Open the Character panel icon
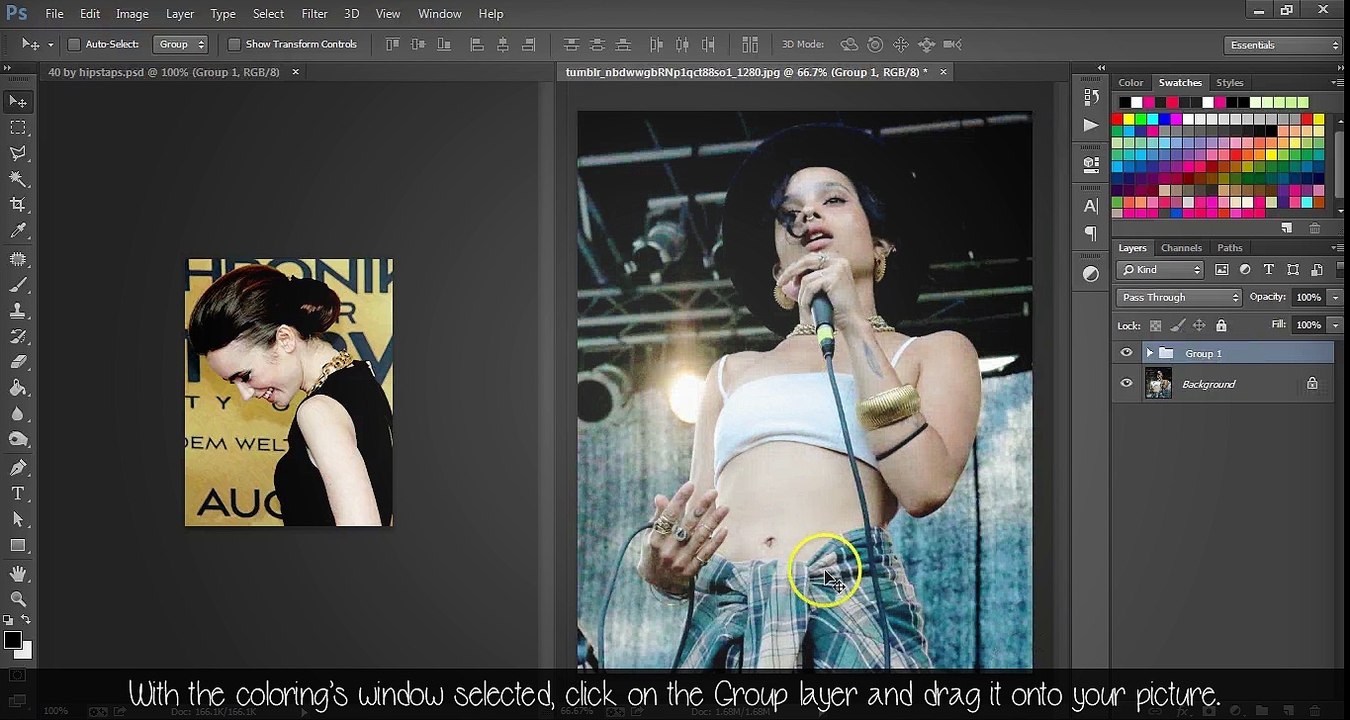 [1091, 207]
